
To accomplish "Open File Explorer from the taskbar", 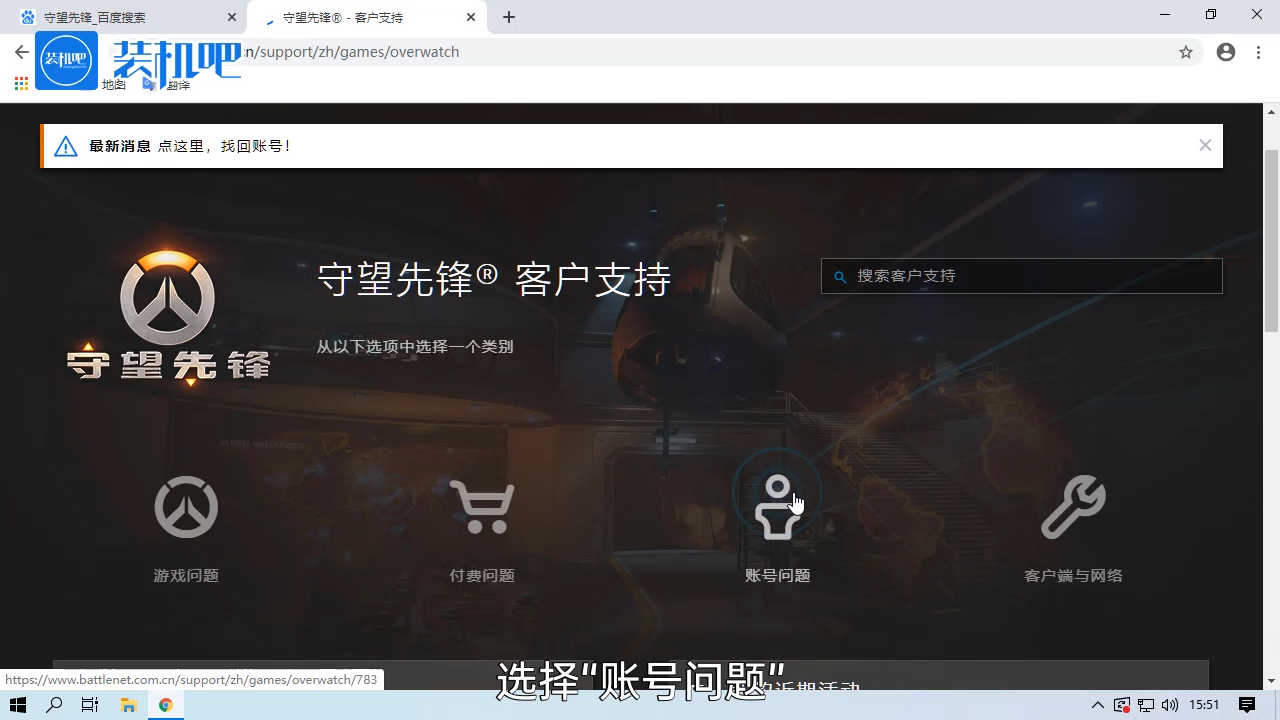I will pyautogui.click(x=129, y=705).
